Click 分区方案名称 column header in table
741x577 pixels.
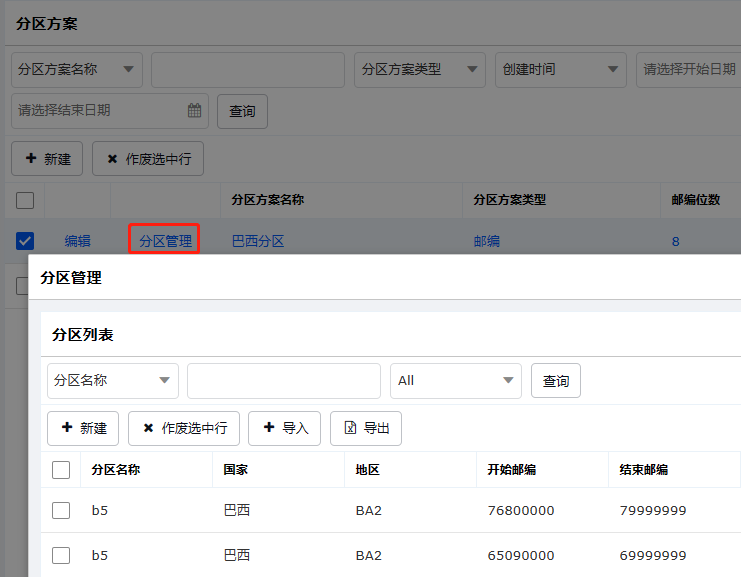point(267,200)
